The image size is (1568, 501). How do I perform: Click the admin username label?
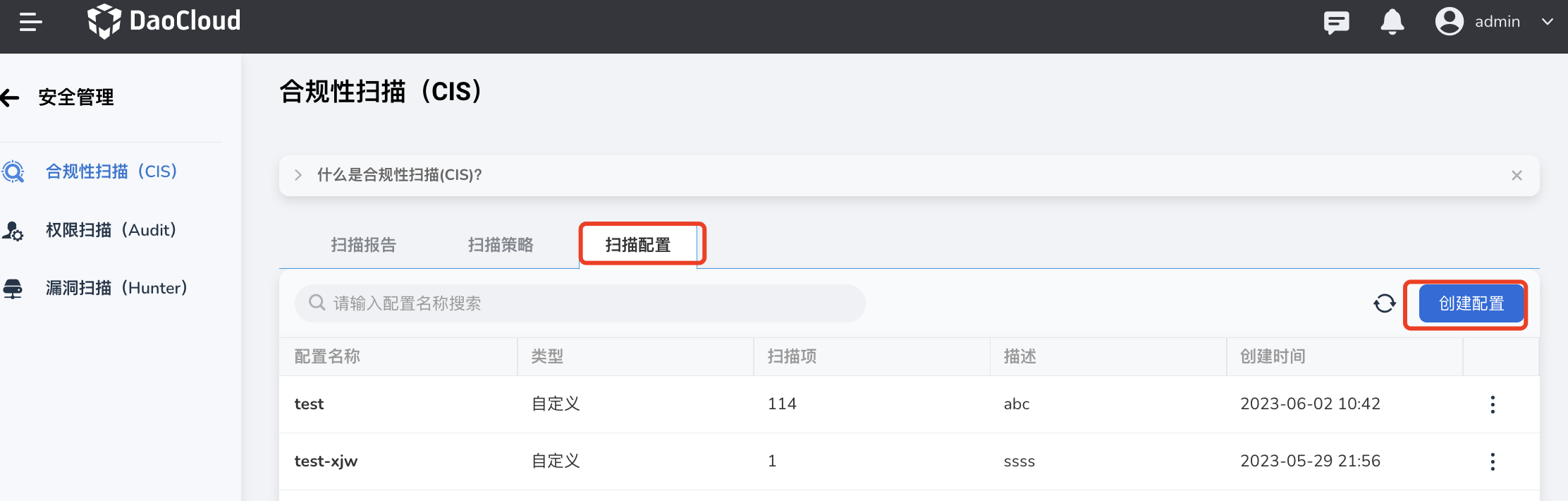click(x=1497, y=22)
